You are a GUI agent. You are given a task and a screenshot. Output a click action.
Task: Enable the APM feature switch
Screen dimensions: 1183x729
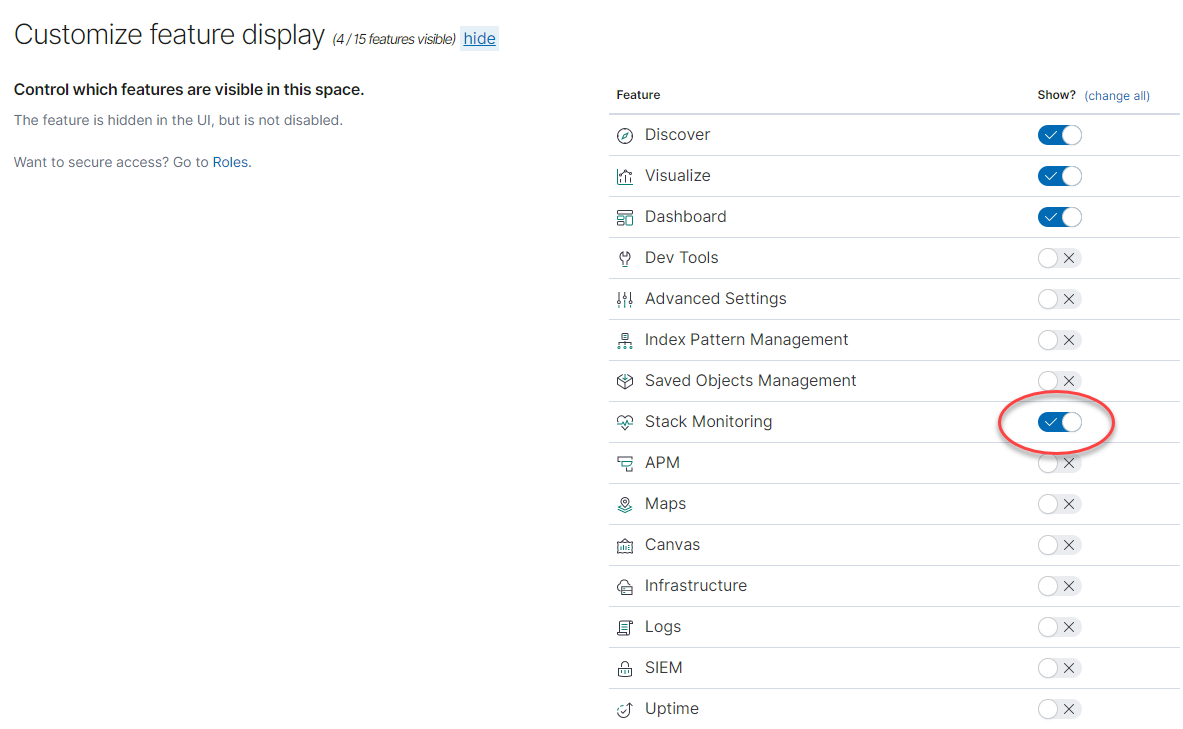[x=1059, y=464]
